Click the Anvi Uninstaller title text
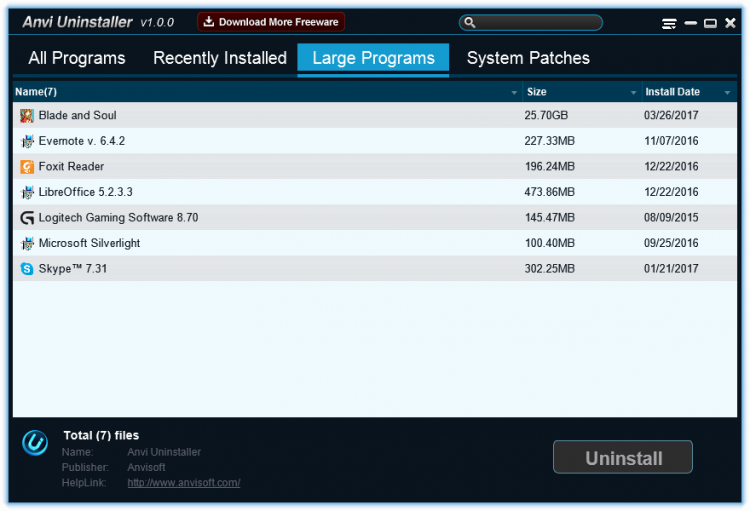 tap(77, 22)
